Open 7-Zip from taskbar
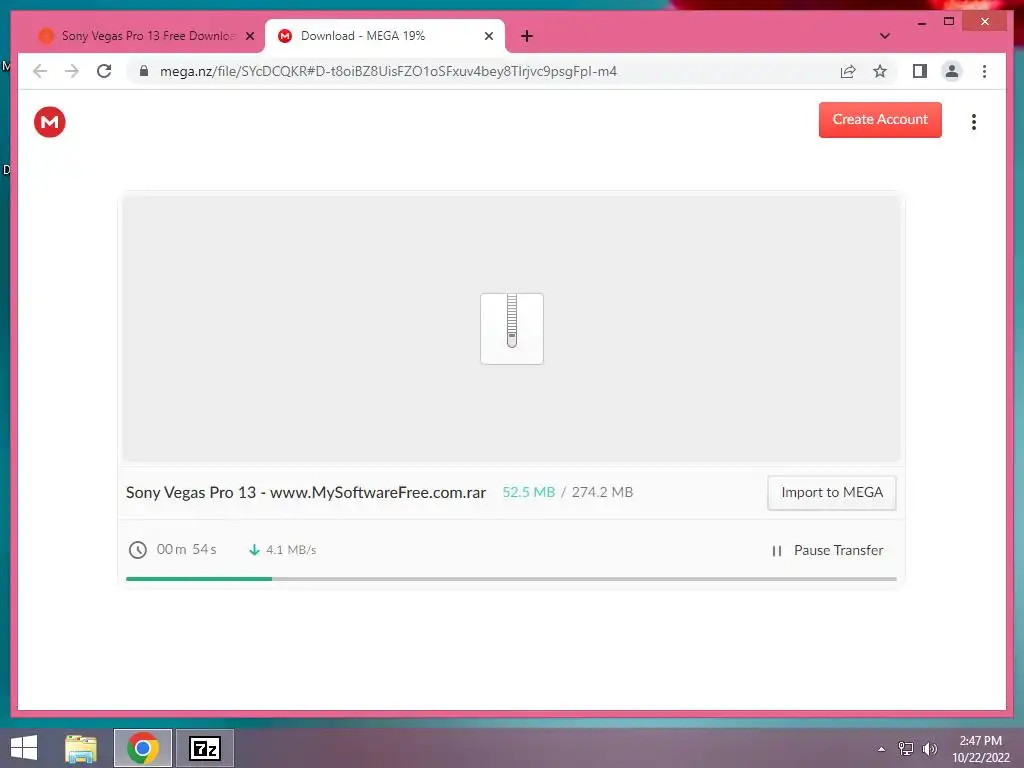Screen dimensions: 1024x768 click(x=204, y=748)
